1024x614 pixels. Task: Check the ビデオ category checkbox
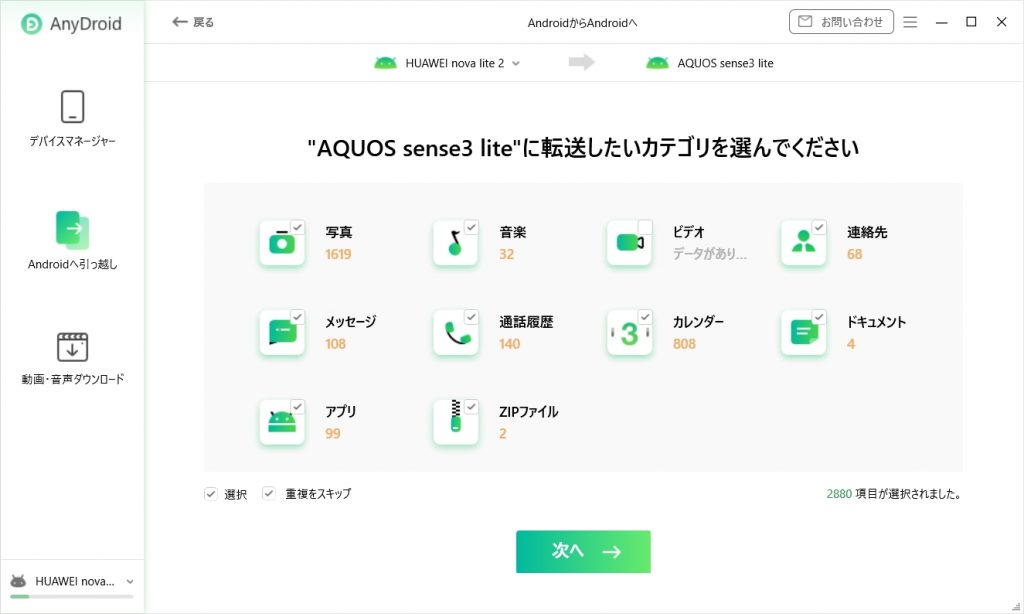(x=645, y=227)
